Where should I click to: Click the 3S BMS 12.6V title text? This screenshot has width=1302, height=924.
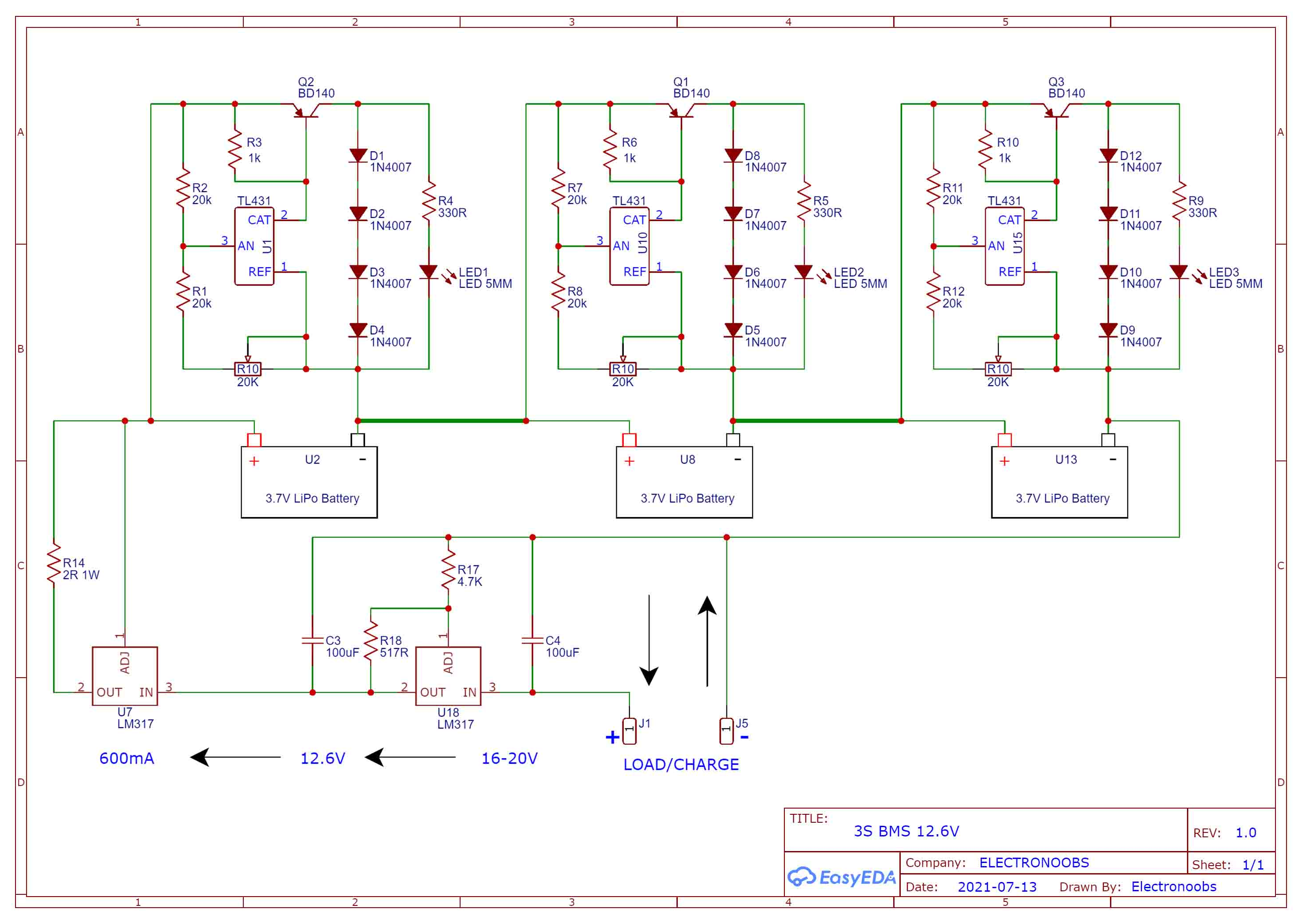(906, 831)
